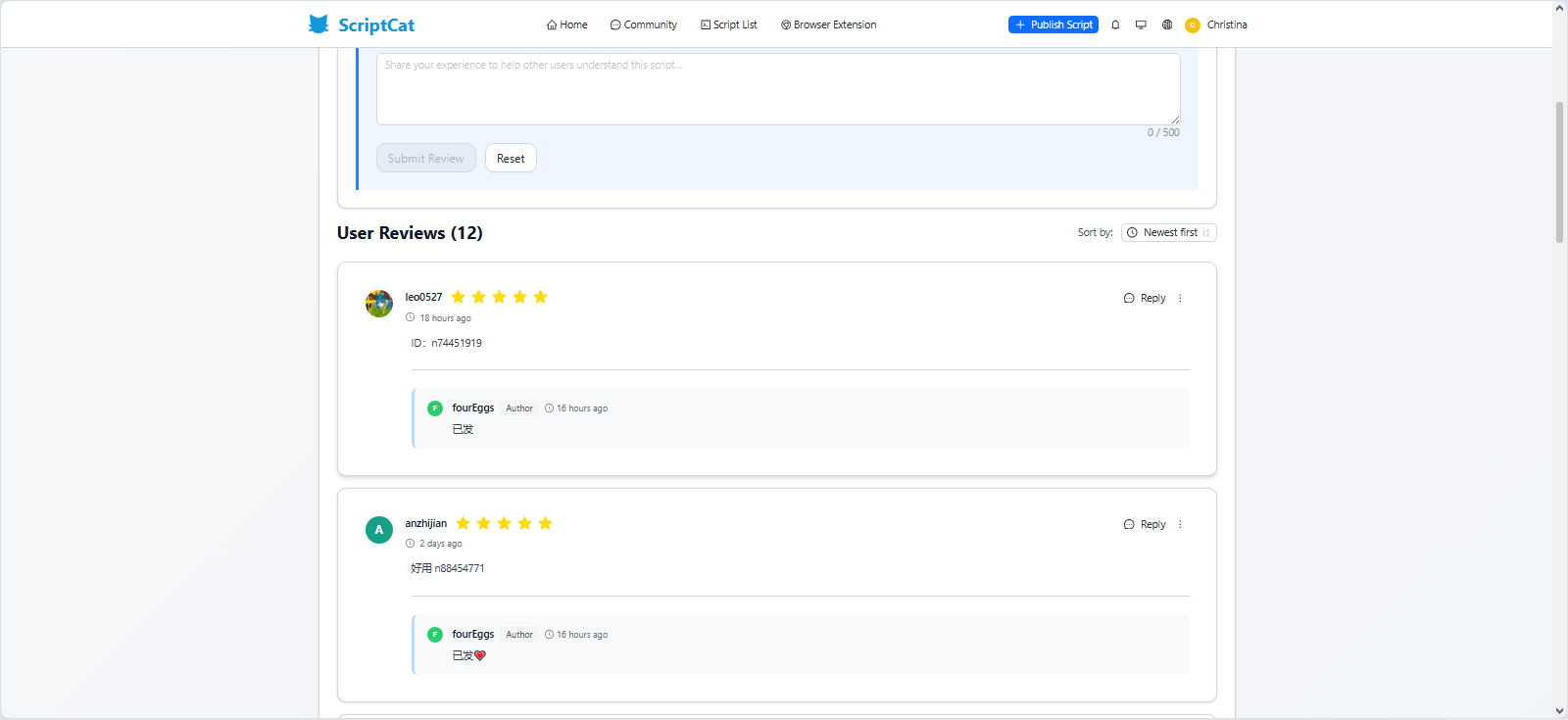Expand the Newest first sort dropdown
The image size is (1568, 720).
(1168, 233)
